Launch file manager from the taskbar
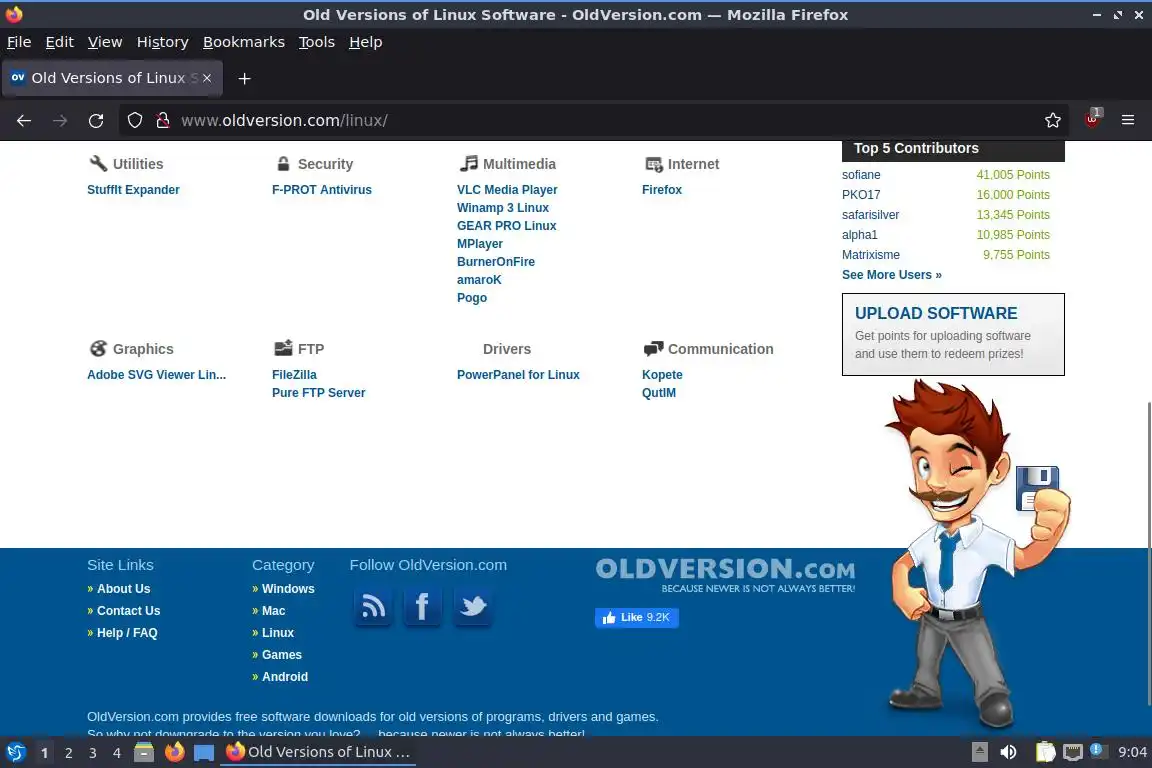The image size is (1152, 768). 144,752
